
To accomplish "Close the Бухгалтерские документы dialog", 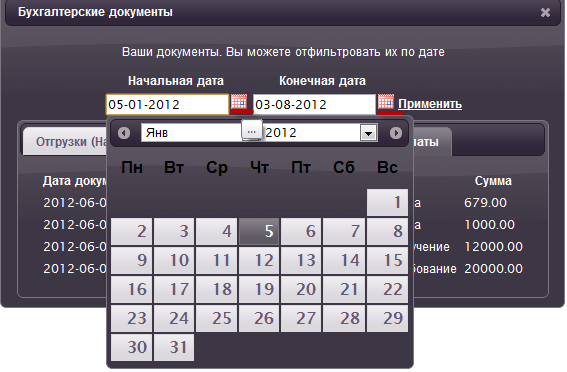I will coord(545,13).
